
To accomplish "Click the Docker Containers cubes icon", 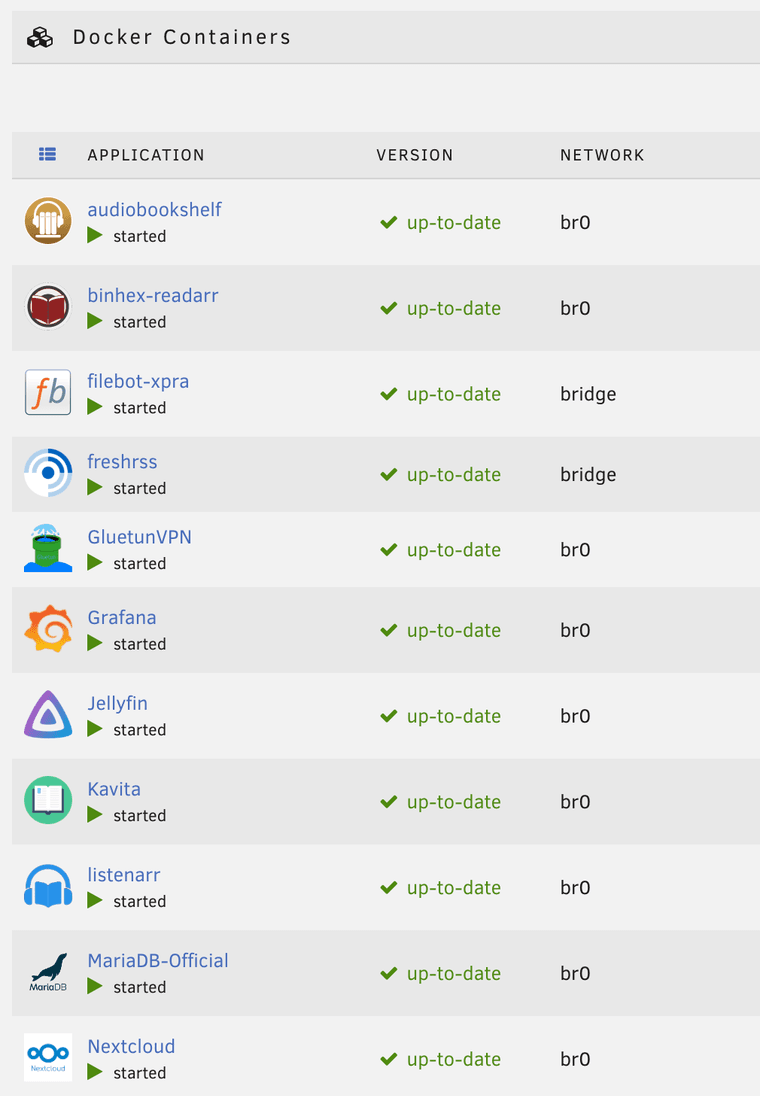I will click(x=40, y=38).
